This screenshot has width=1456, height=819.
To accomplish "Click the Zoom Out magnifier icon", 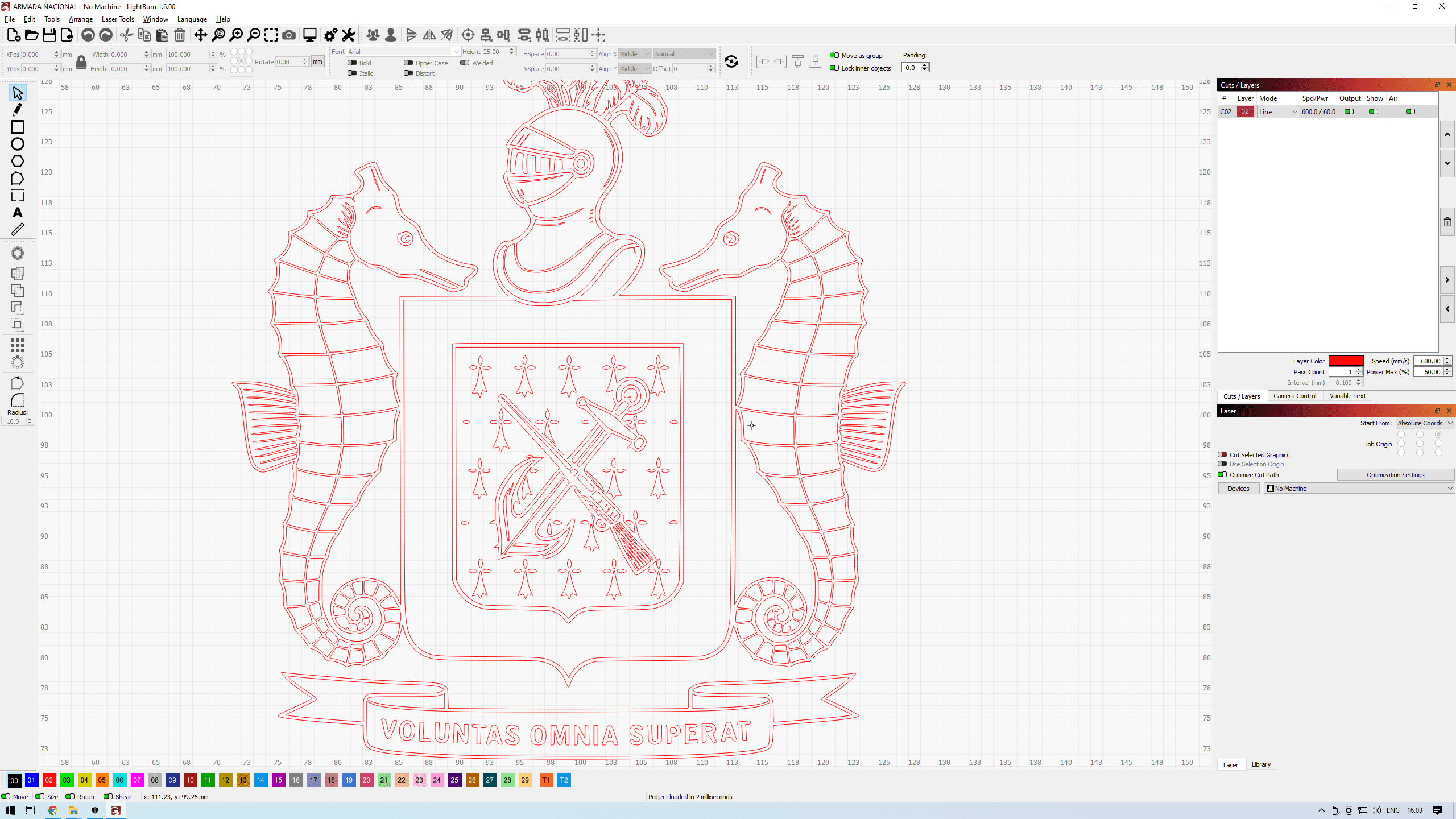I will (254, 35).
